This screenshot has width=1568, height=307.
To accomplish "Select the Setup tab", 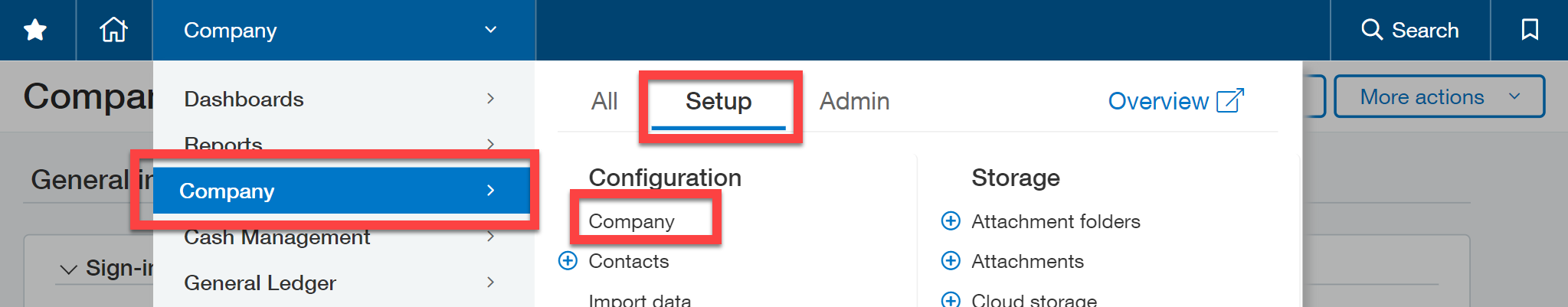I will (x=719, y=102).
